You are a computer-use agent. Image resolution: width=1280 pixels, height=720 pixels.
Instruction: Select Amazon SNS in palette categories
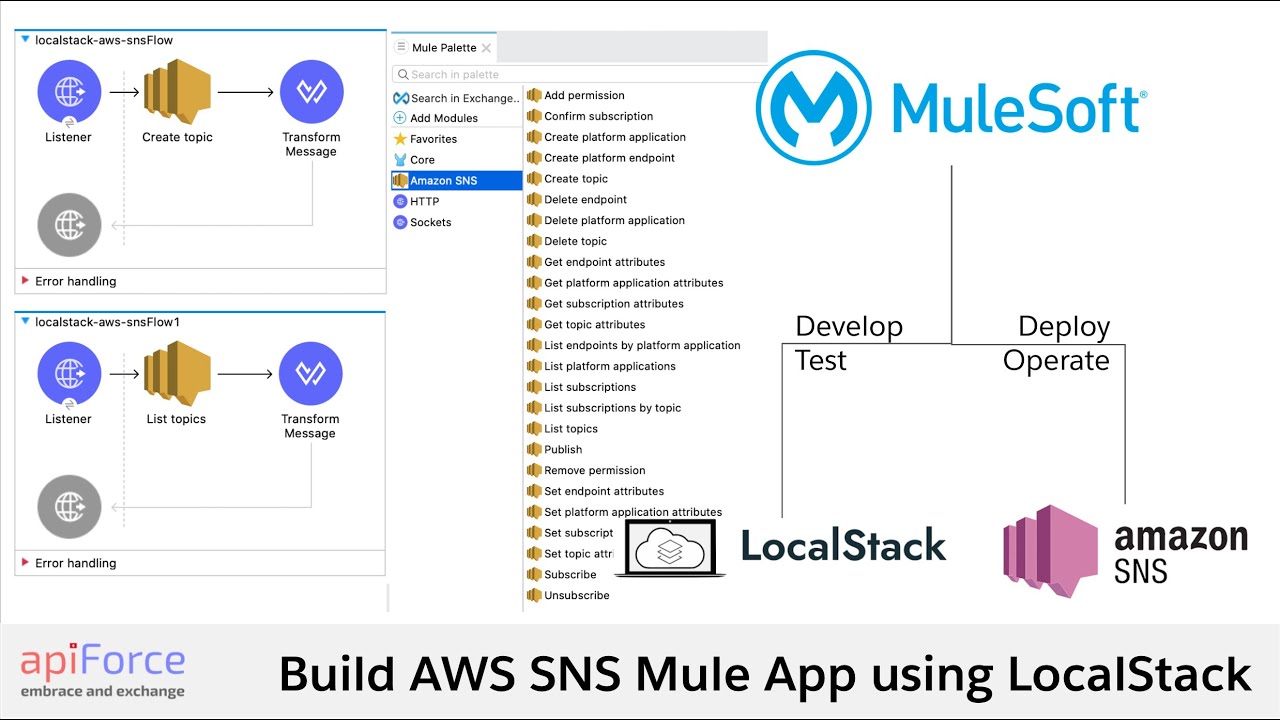point(457,181)
